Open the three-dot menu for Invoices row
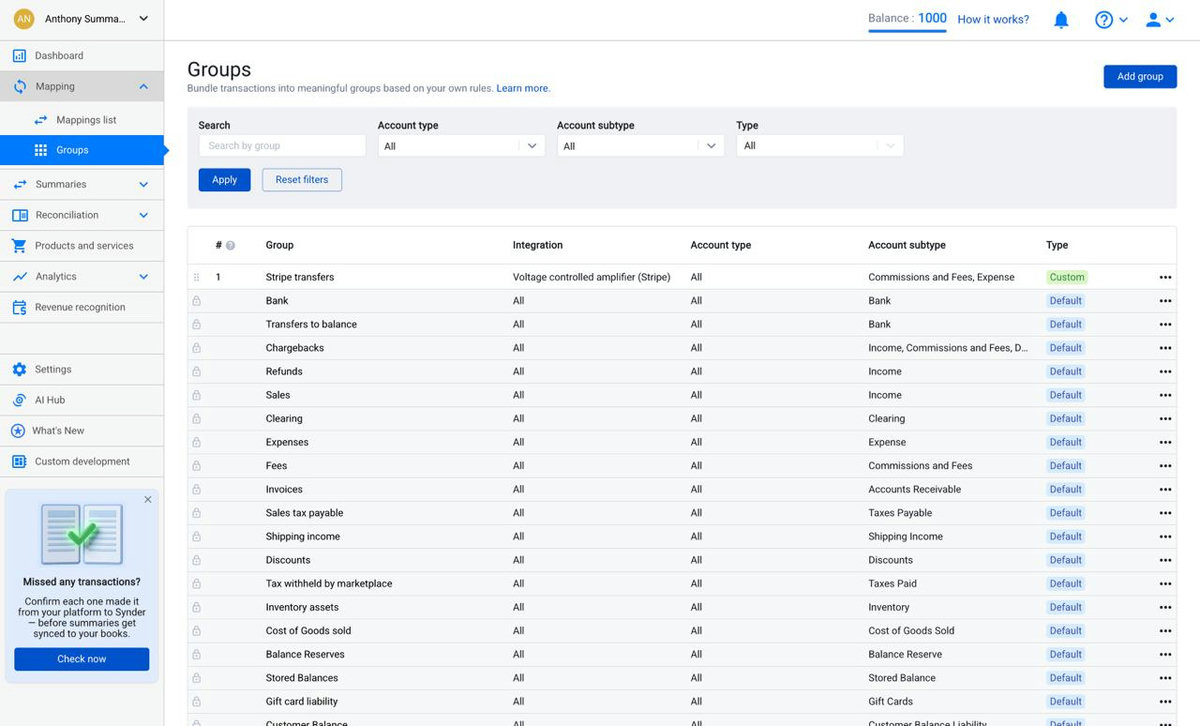This screenshot has width=1200, height=726. click(1165, 490)
